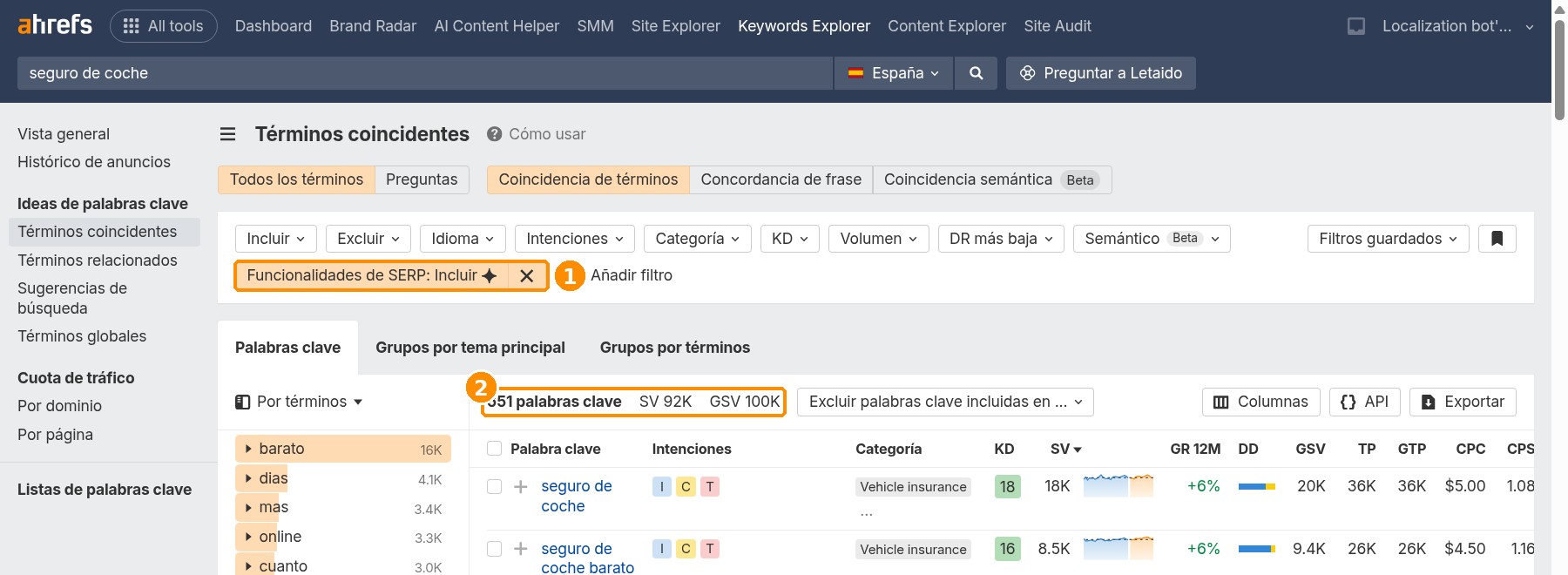Open the Idioma filter dropdown
Screen dimensions: 1568x575
[463, 239]
